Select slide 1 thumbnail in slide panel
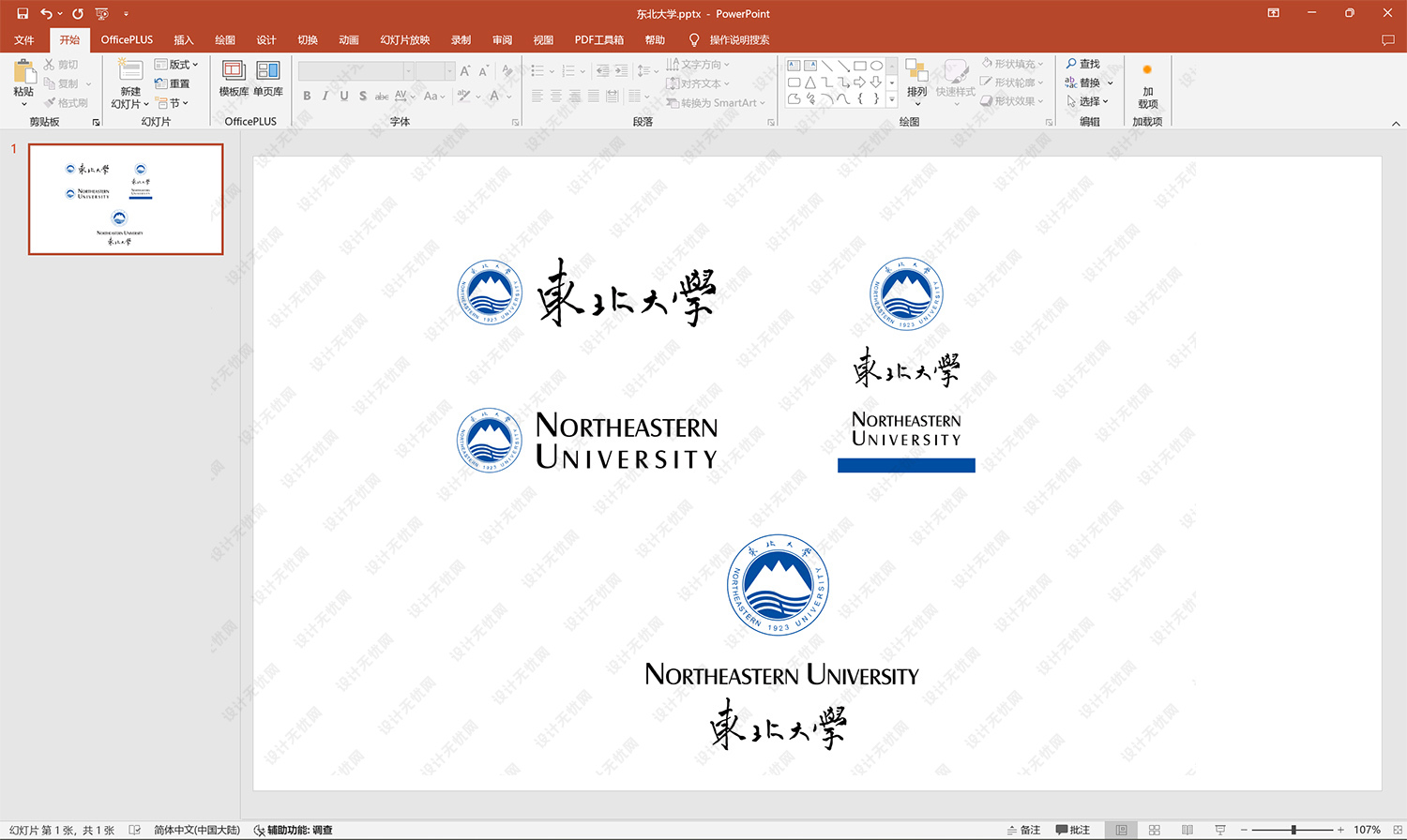The width and height of the screenshot is (1407, 840). 126,199
